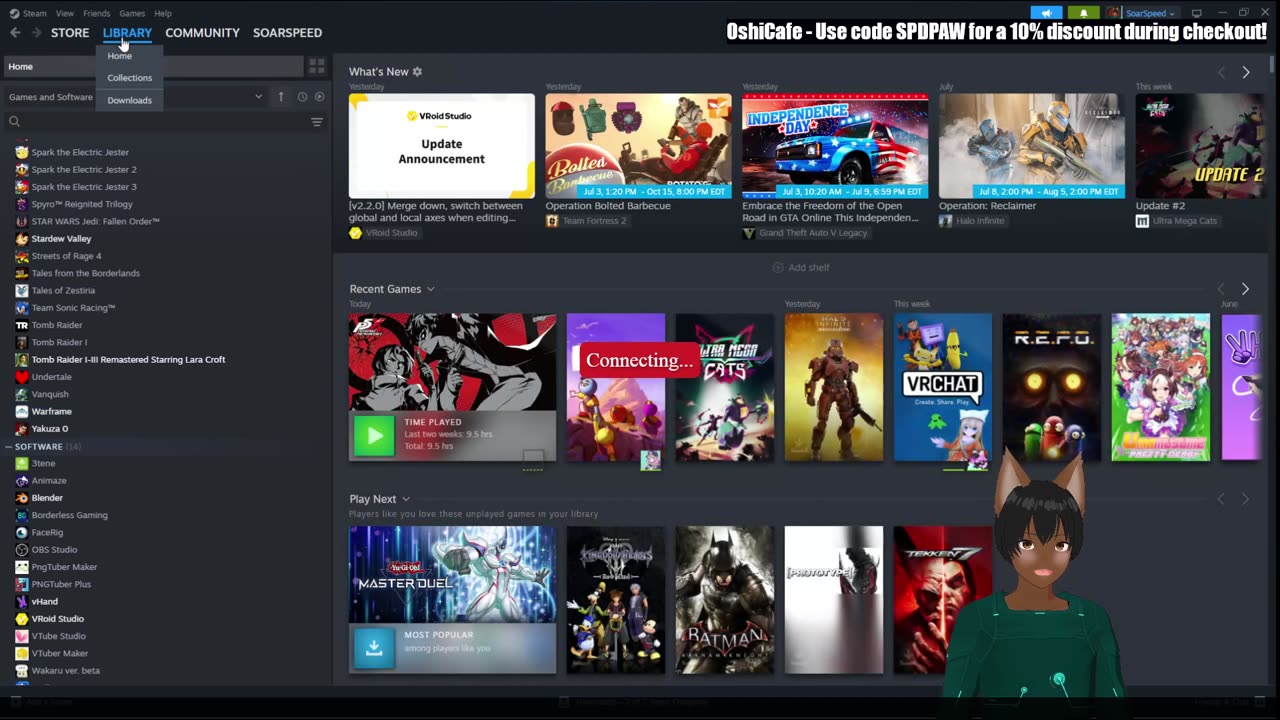Screen dimensions: 1280x720
Task: Show next What's New items arrow
Action: click(1245, 72)
